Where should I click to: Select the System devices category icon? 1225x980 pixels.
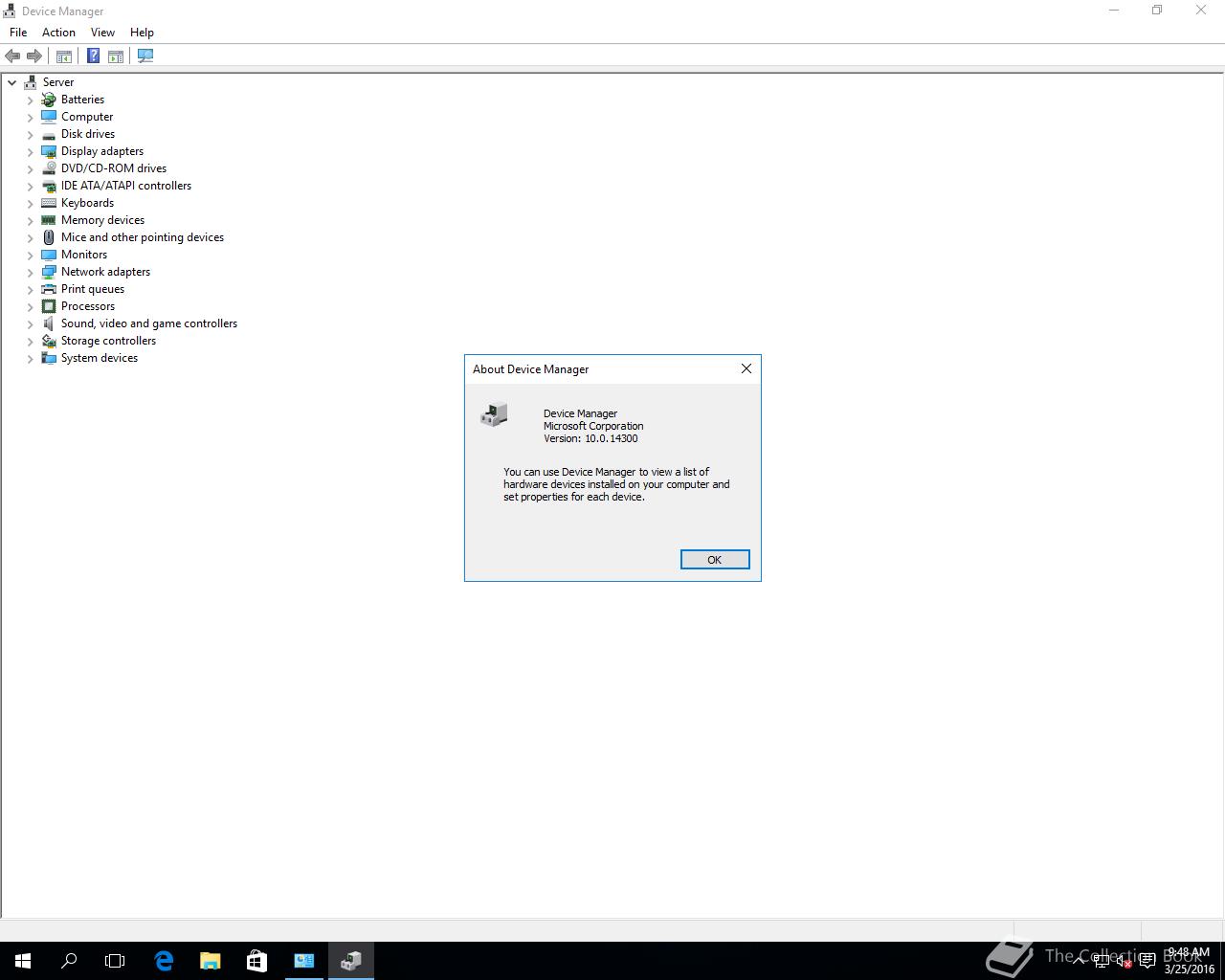coord(49,358)
